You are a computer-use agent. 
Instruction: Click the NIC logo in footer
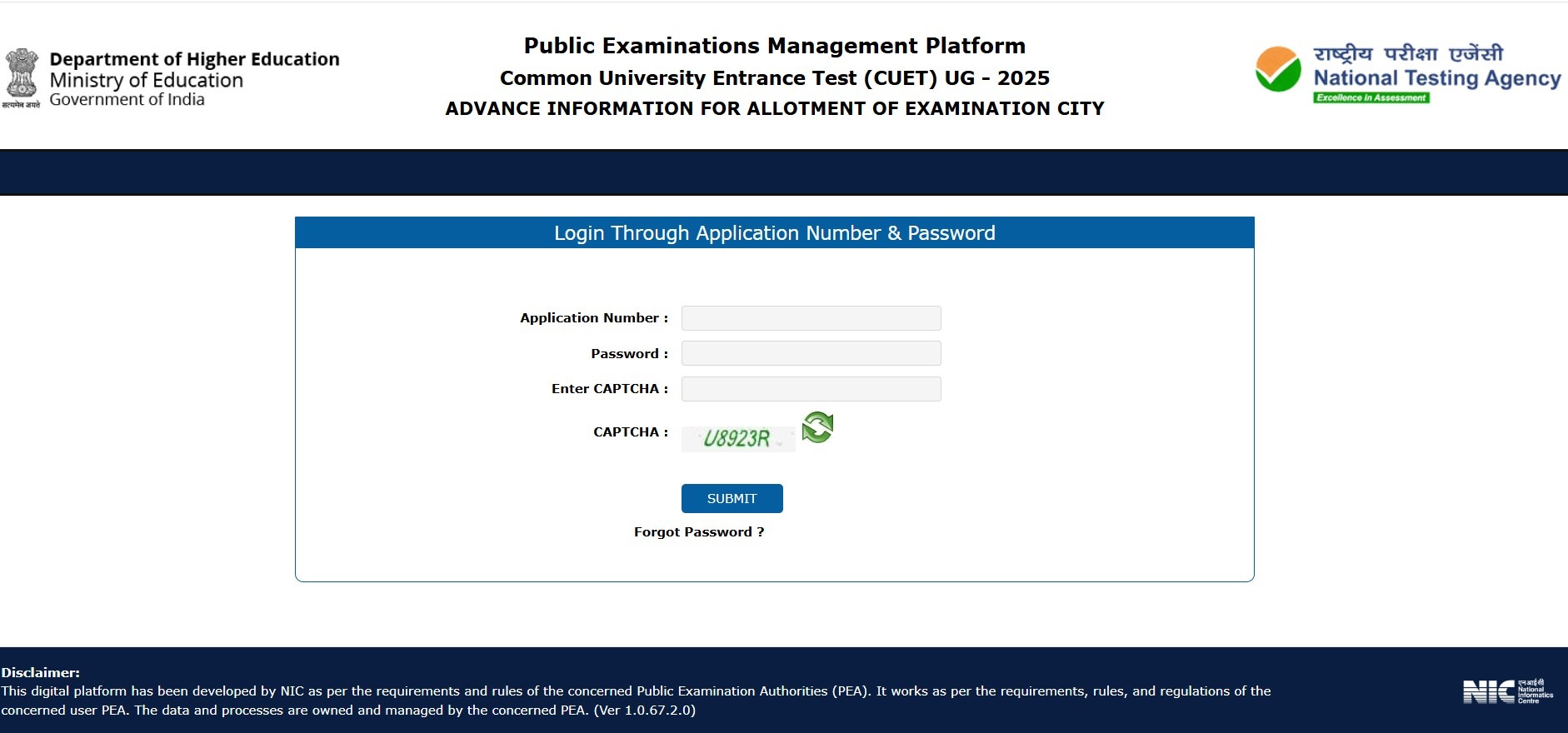click(1508, 691)
